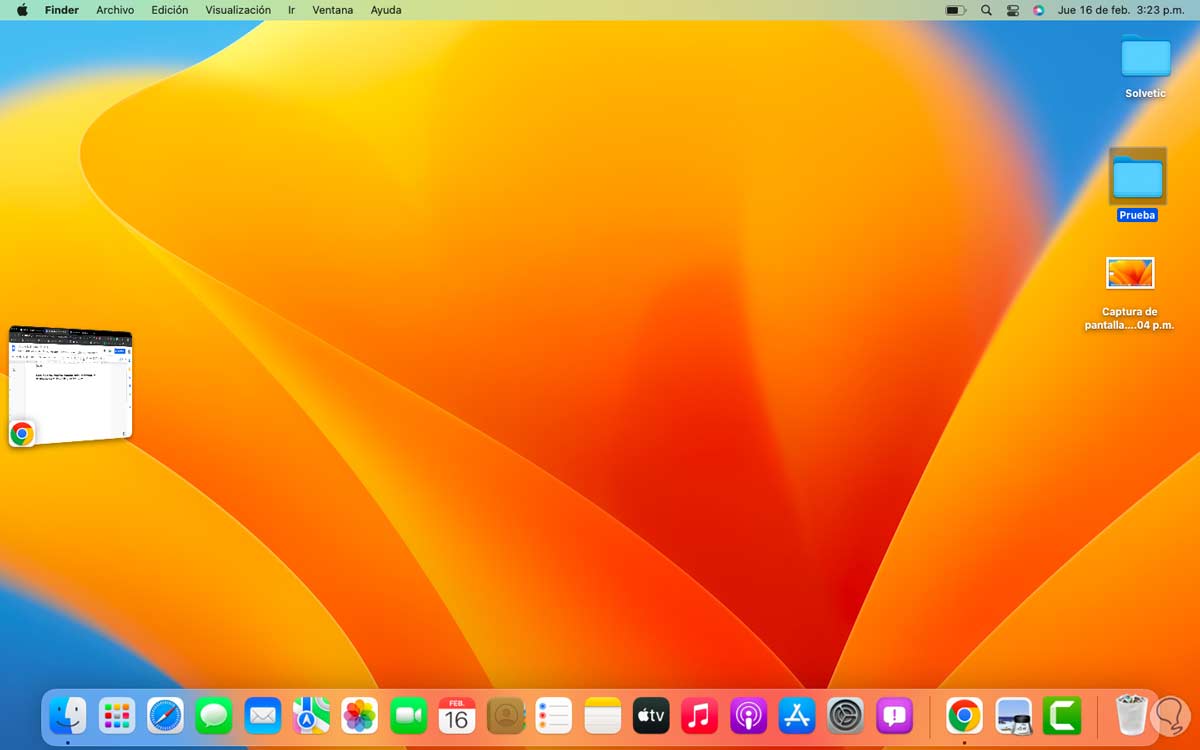The height and width of the screenshot is (750, 1200).
Task: Open Camtasia green icon in Dock
Action: 1061,716
